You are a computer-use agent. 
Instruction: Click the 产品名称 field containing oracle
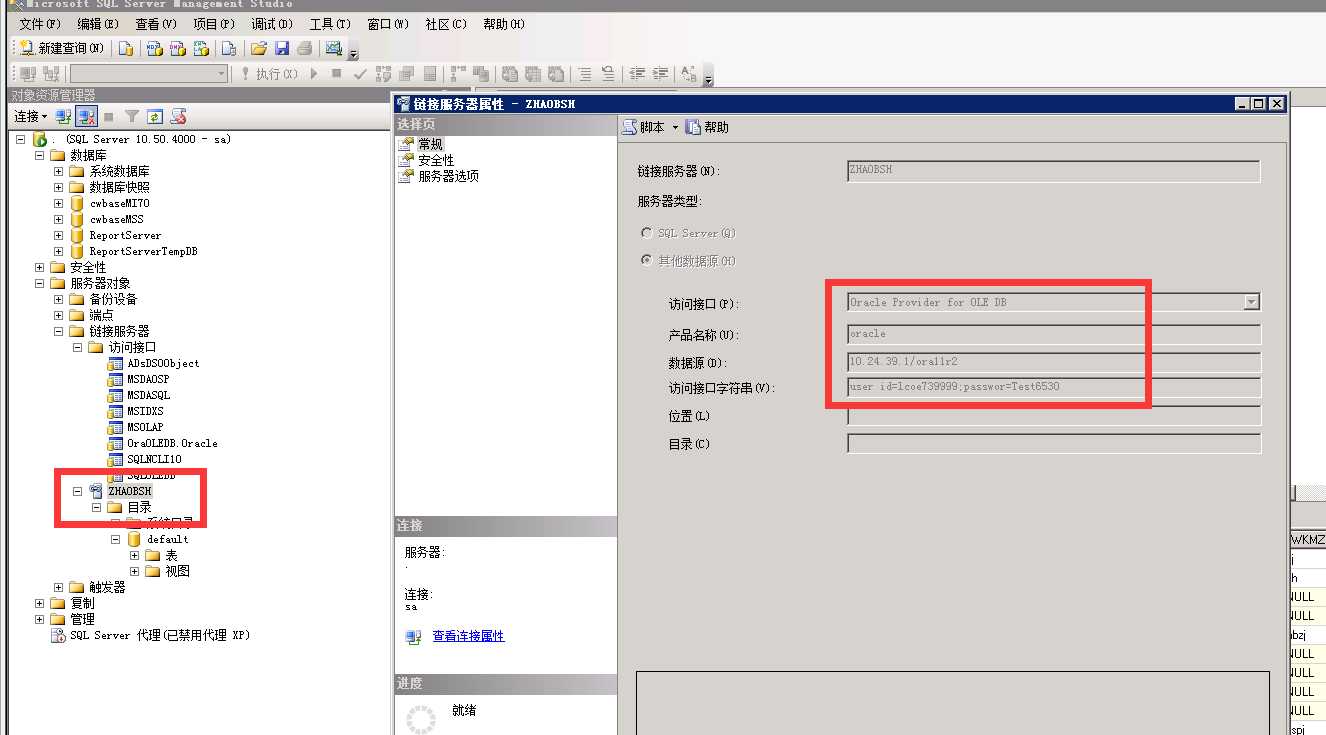(1053, 334)
